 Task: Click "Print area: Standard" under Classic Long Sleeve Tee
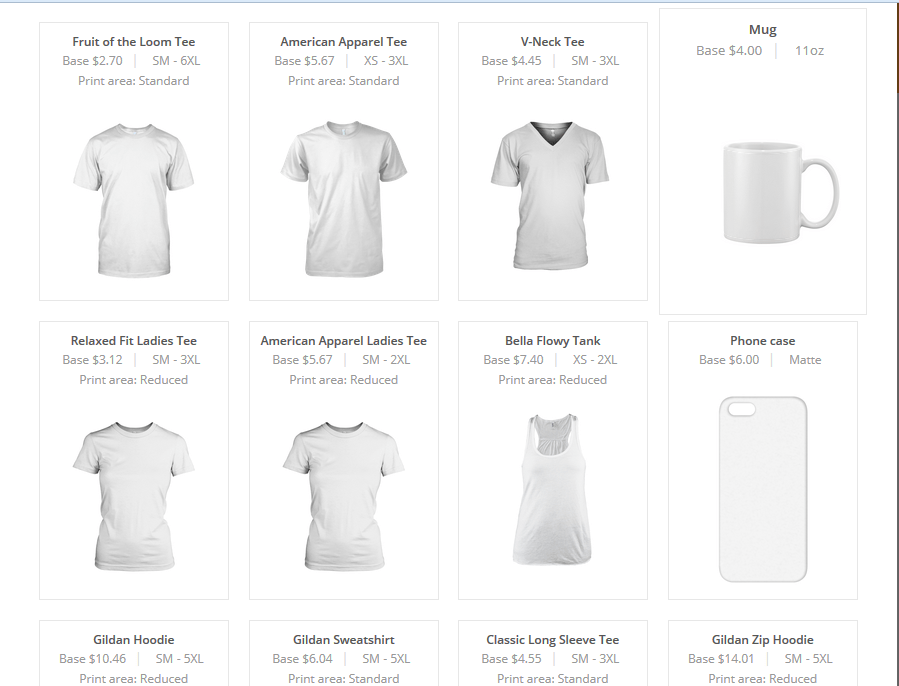(553, 679)
